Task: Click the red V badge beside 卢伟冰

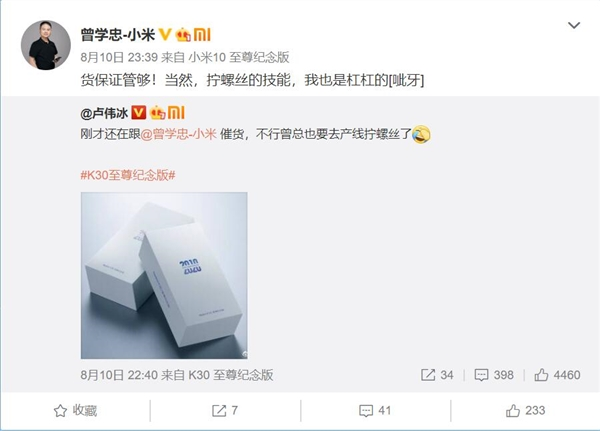Action: coord(139,113)
